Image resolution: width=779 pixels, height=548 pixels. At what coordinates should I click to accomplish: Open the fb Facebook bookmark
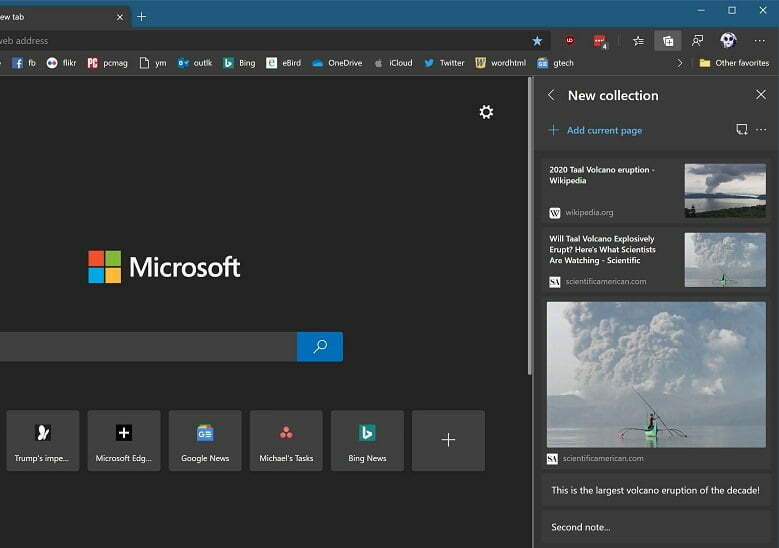(24, 63)
